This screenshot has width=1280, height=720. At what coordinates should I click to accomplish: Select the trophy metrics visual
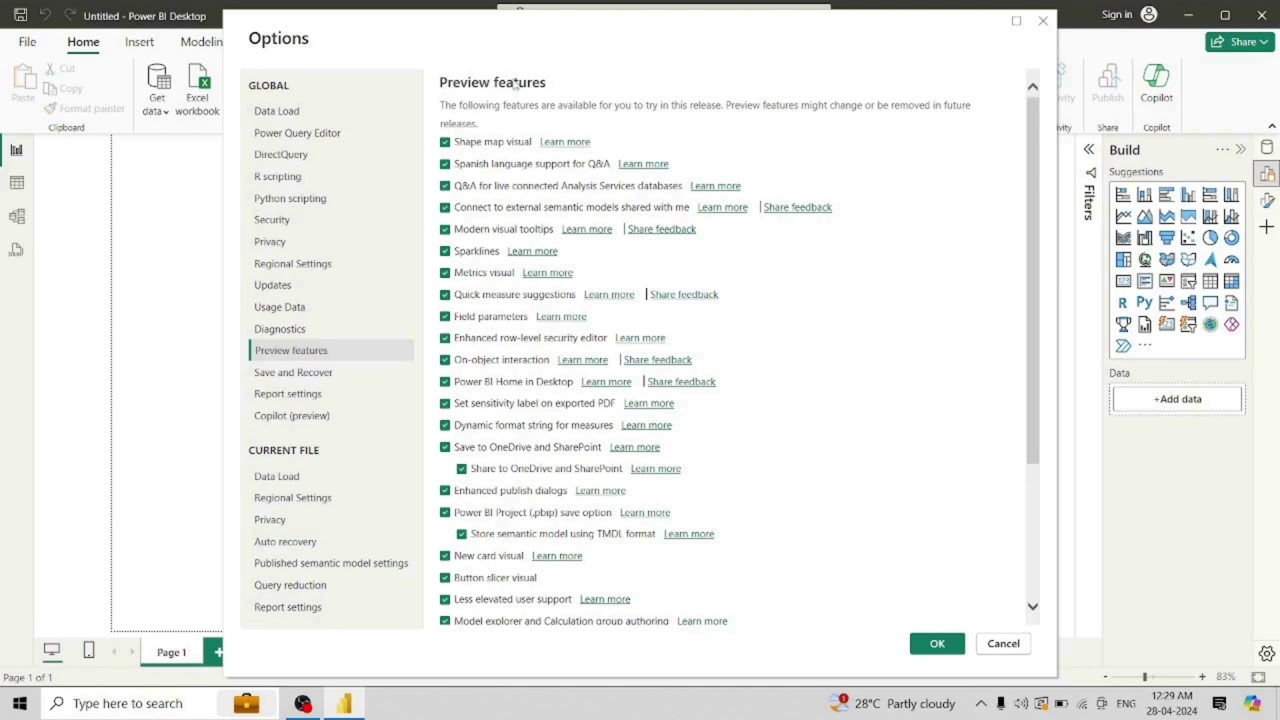coord(1123,324)
